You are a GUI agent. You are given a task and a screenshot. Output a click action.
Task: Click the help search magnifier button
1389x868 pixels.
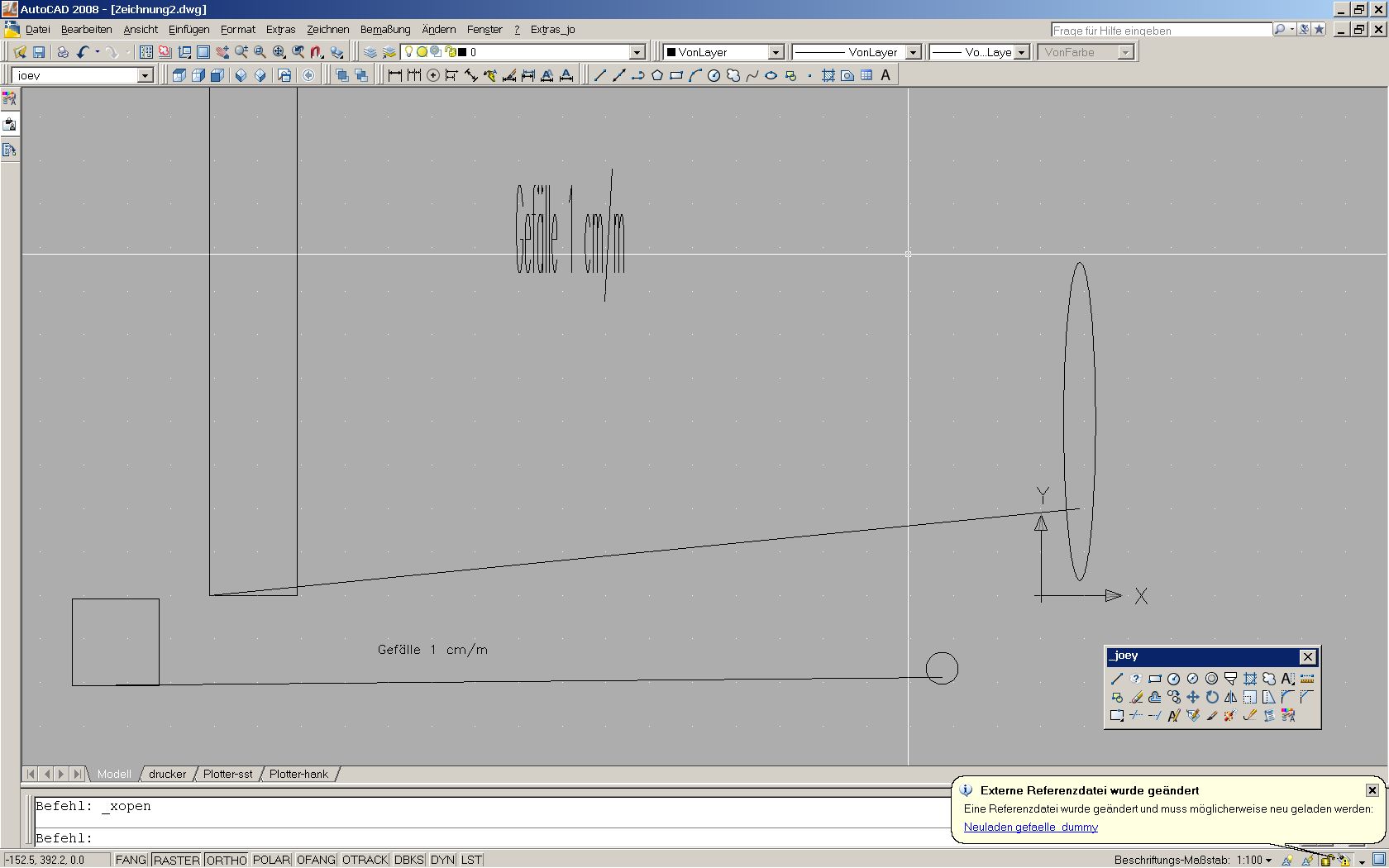coord(1279,30)
